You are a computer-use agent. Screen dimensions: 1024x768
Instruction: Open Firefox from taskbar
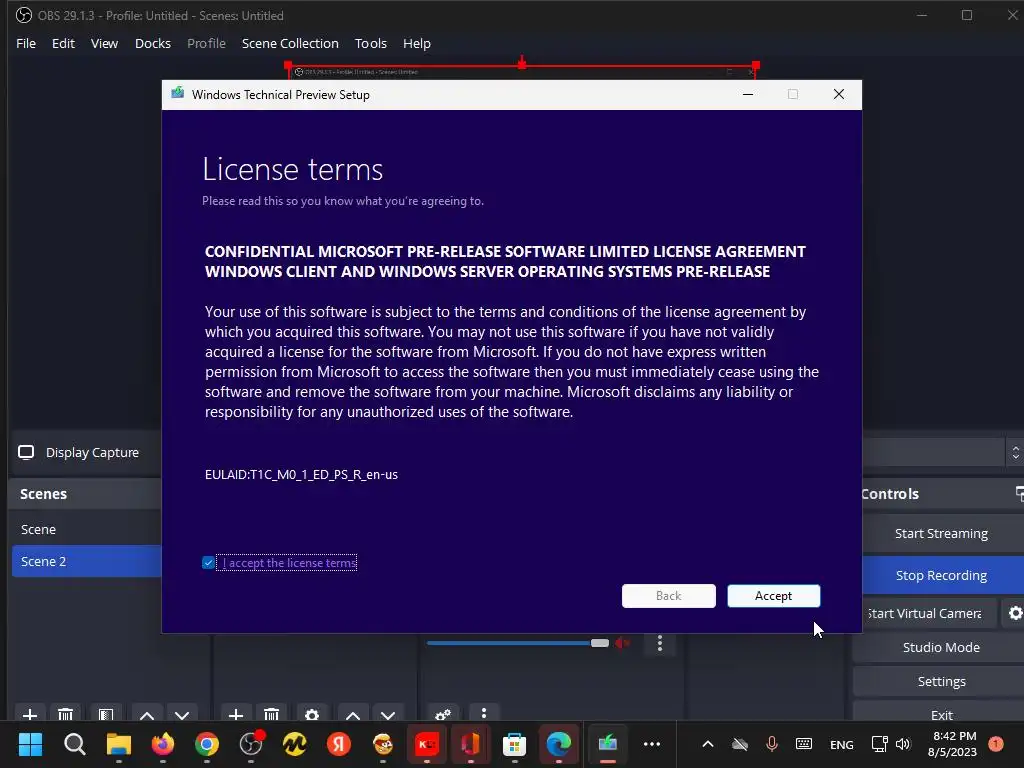click(x=163, y=744)
